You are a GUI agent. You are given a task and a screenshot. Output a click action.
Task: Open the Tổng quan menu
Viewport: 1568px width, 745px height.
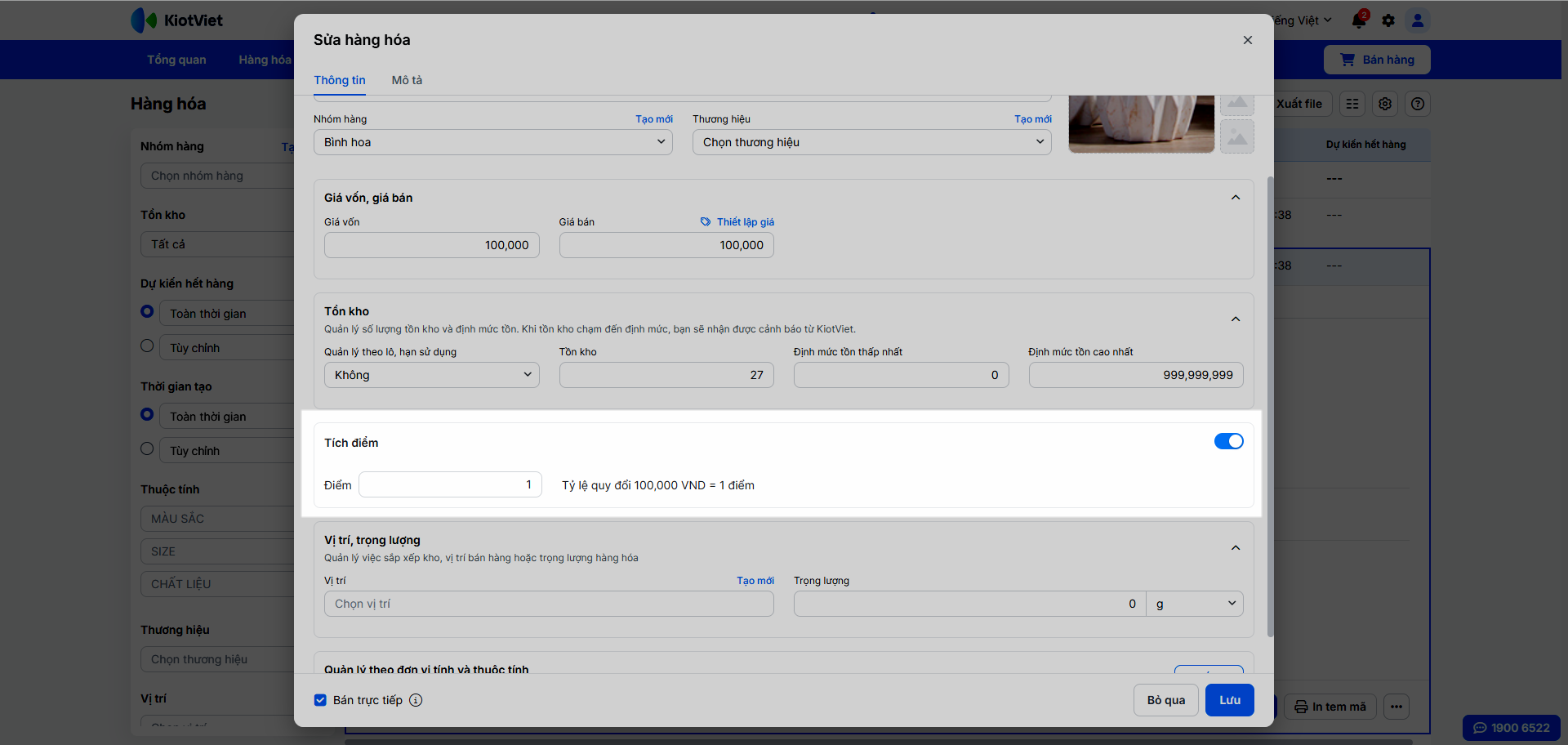(176, 60)
